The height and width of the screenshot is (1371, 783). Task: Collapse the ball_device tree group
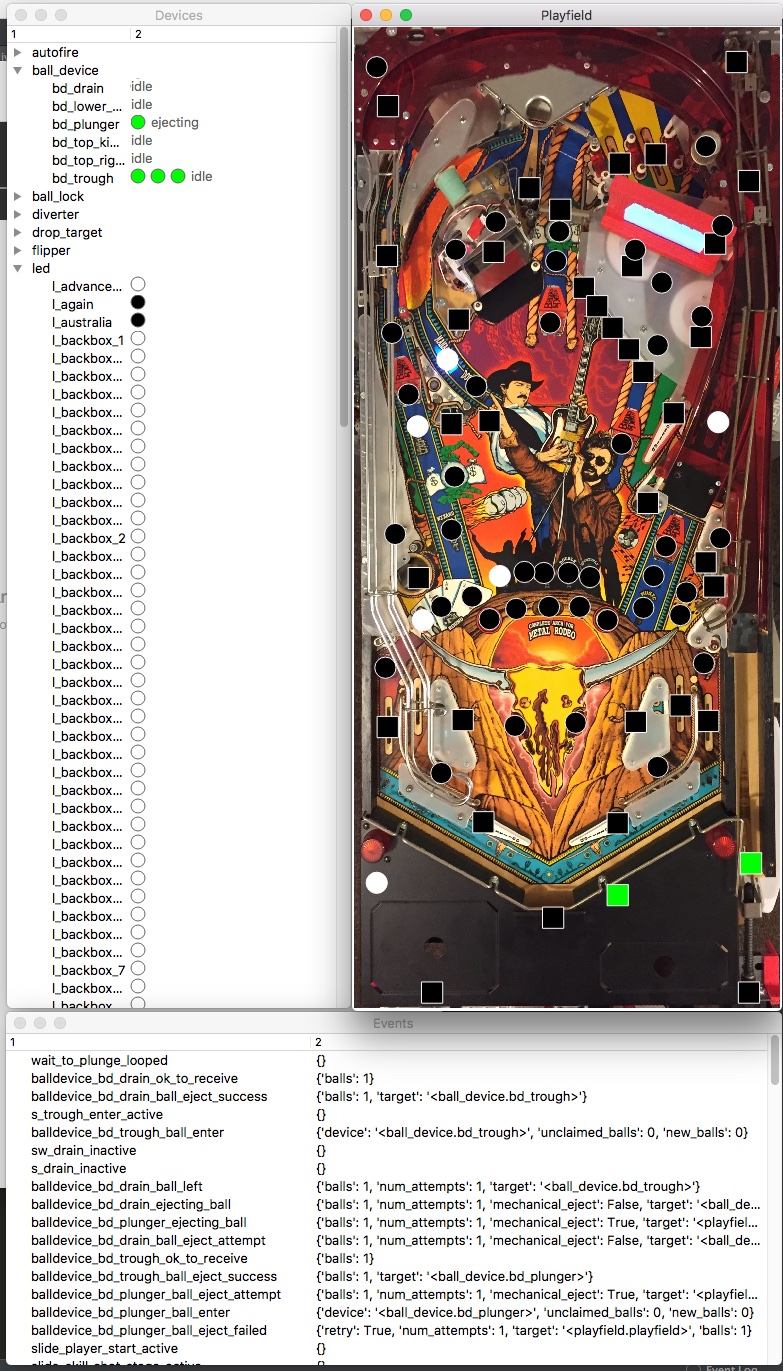pyautogui.click(x=17, y=71)
